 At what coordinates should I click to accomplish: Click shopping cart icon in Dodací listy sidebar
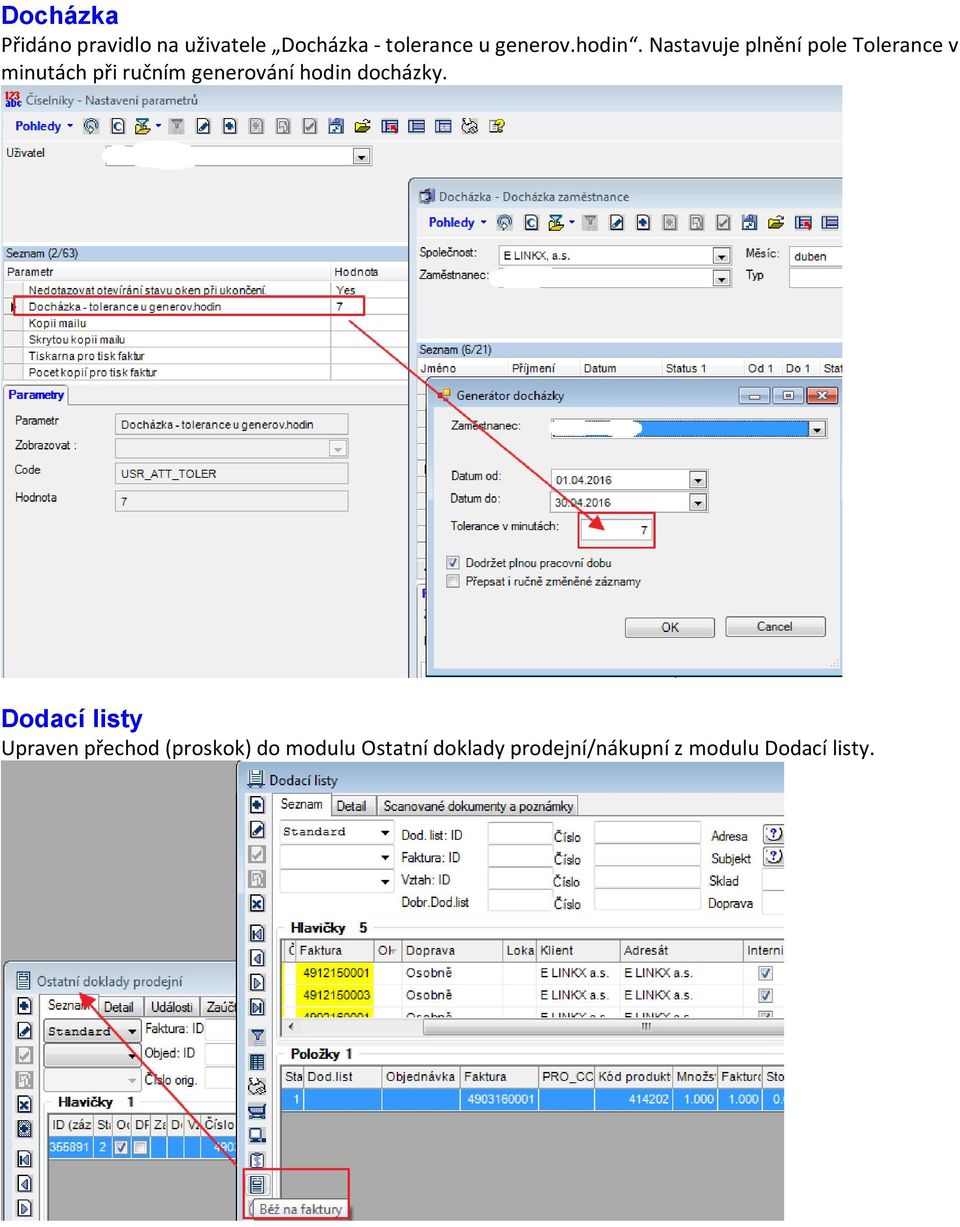257,1111
